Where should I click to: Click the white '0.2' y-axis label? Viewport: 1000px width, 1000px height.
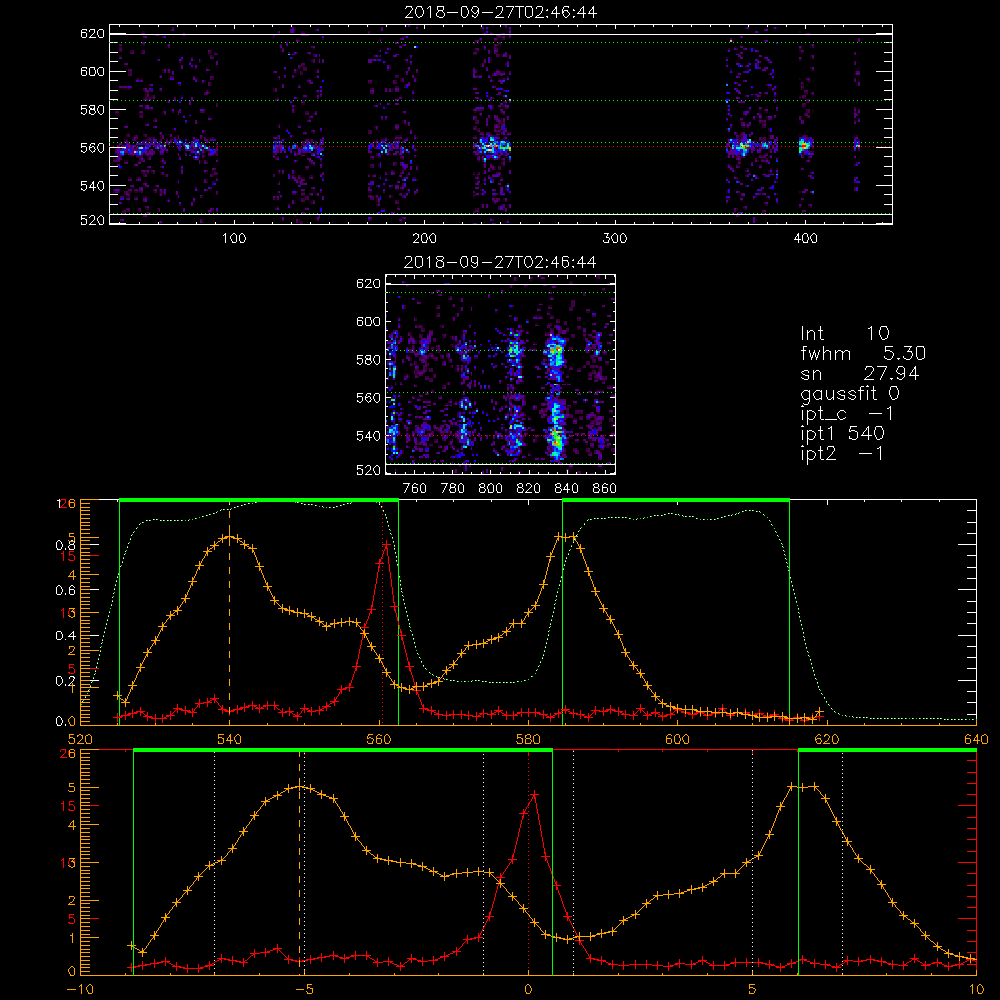(66, 680)
